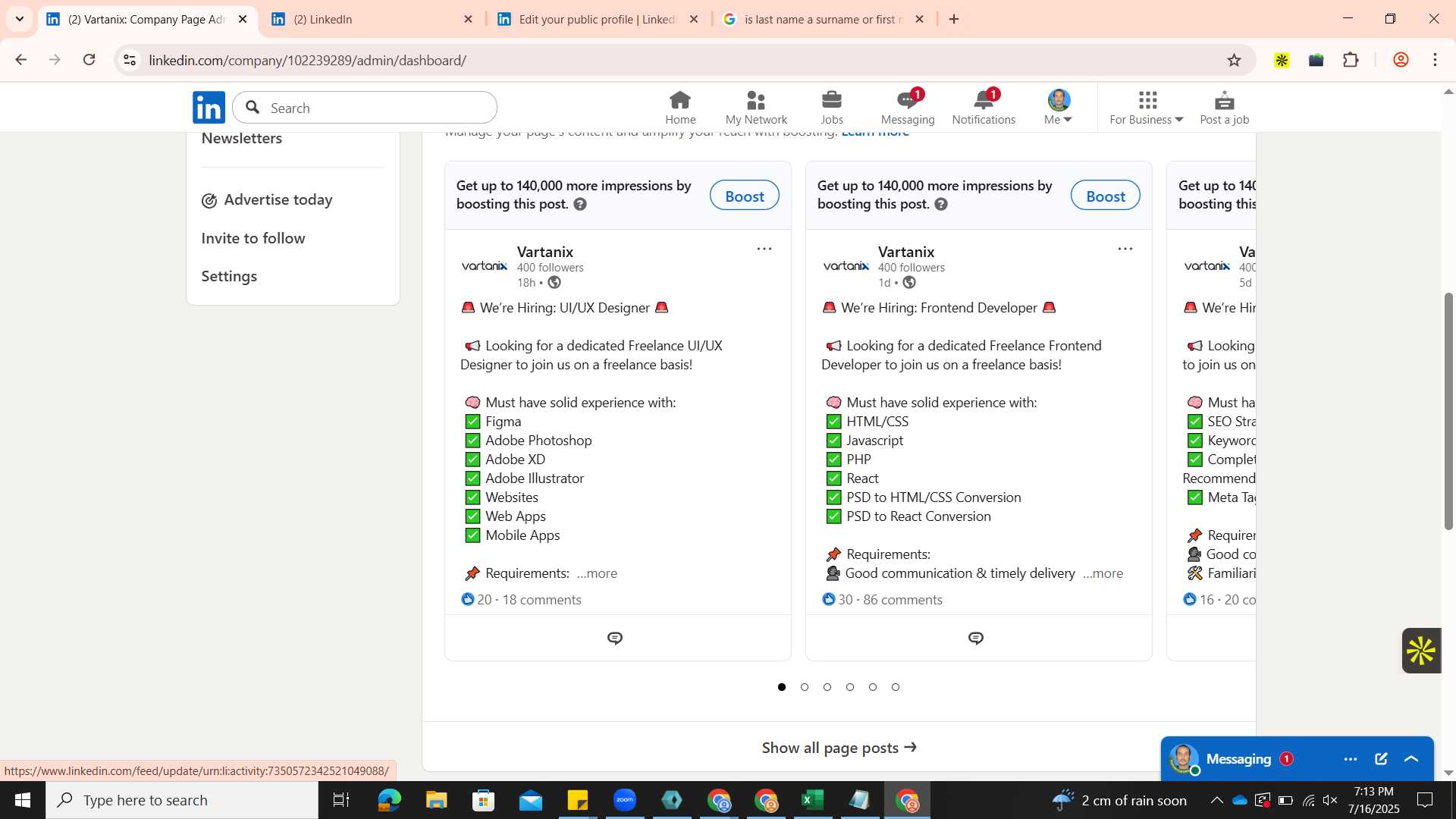Click the floating yellow asterisk extension button
This screenshot has width=1456, height=819.
coord(1420,651)
